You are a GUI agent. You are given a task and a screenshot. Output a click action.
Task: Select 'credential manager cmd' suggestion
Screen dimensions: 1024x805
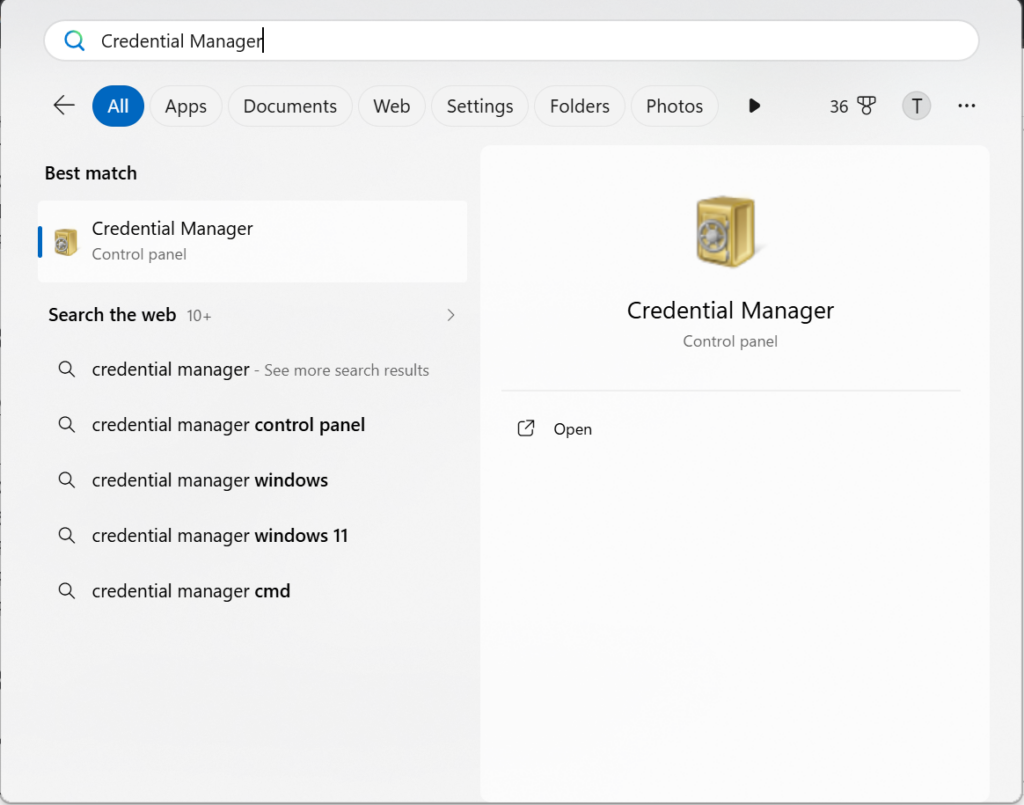point(252,592)
